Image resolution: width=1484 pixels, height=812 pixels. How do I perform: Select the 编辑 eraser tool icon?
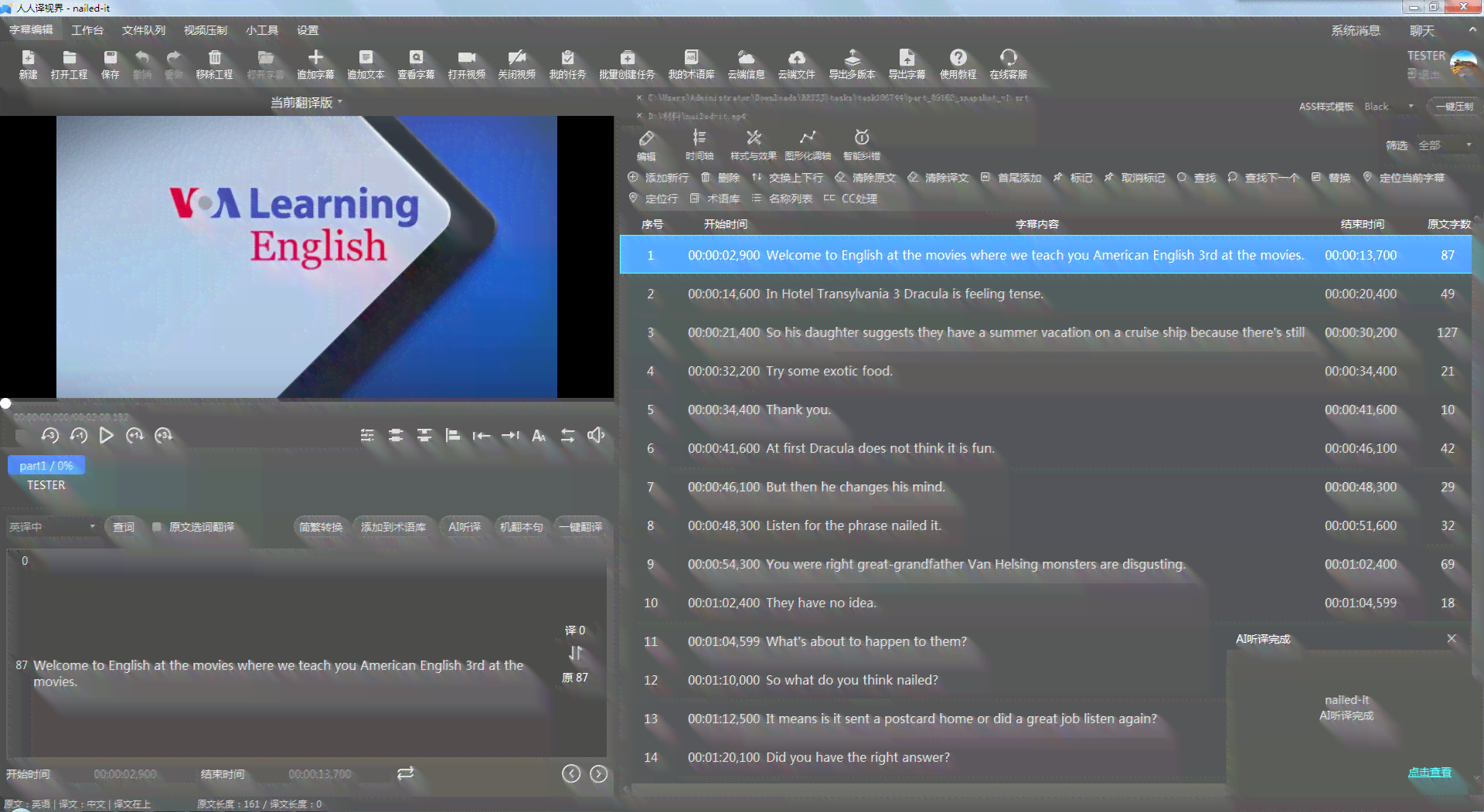pos(646,145)
